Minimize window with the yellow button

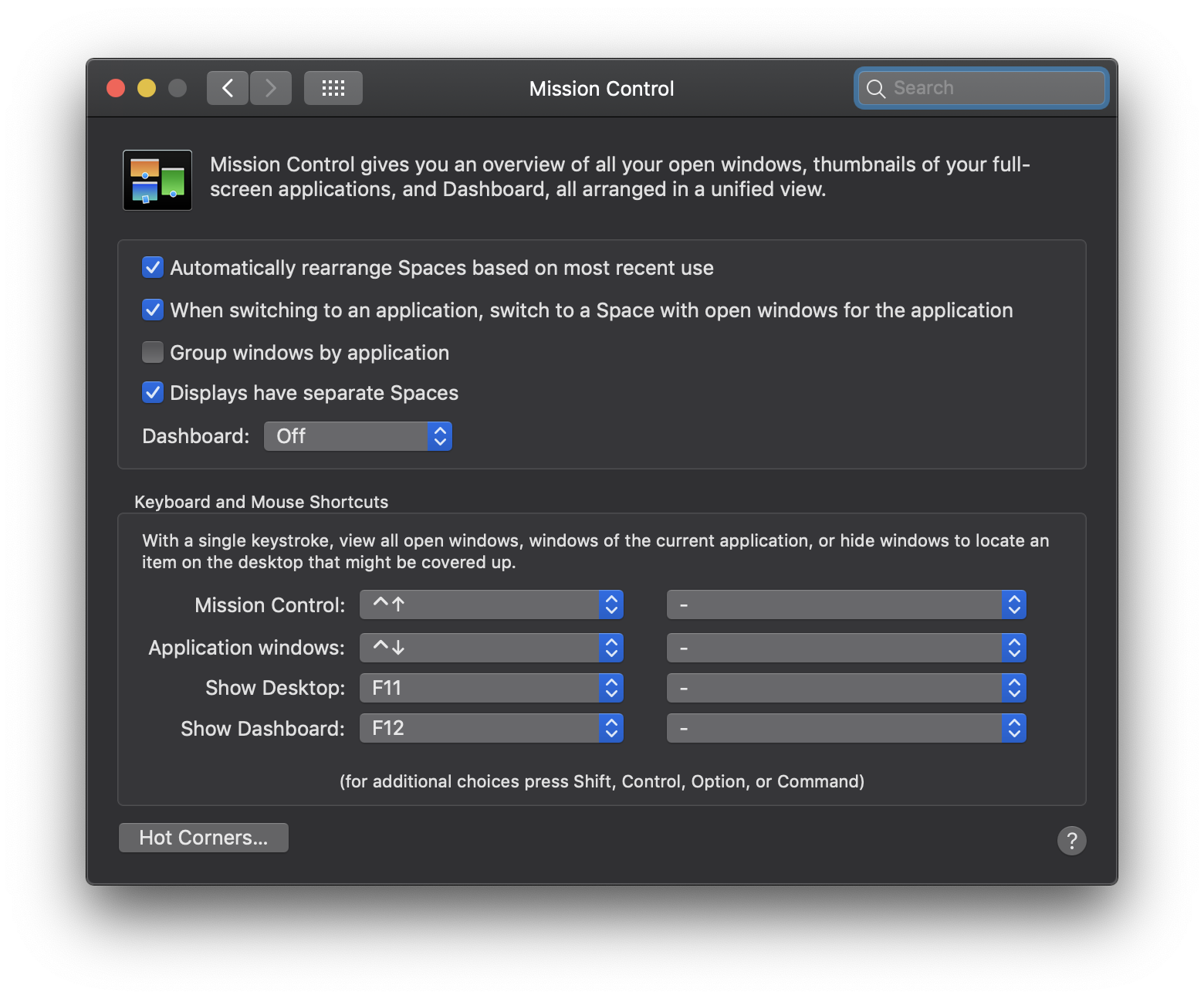tap(147, 88)
